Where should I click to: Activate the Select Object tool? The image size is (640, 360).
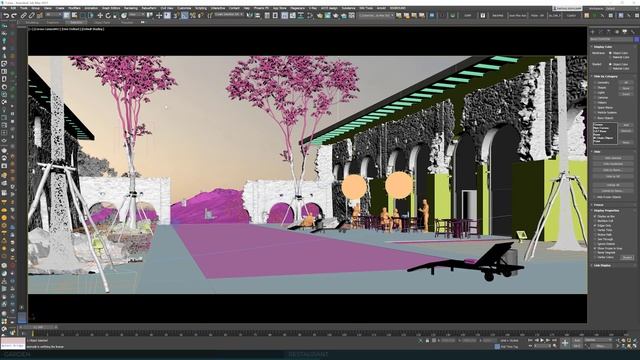[x=67, y=16]
